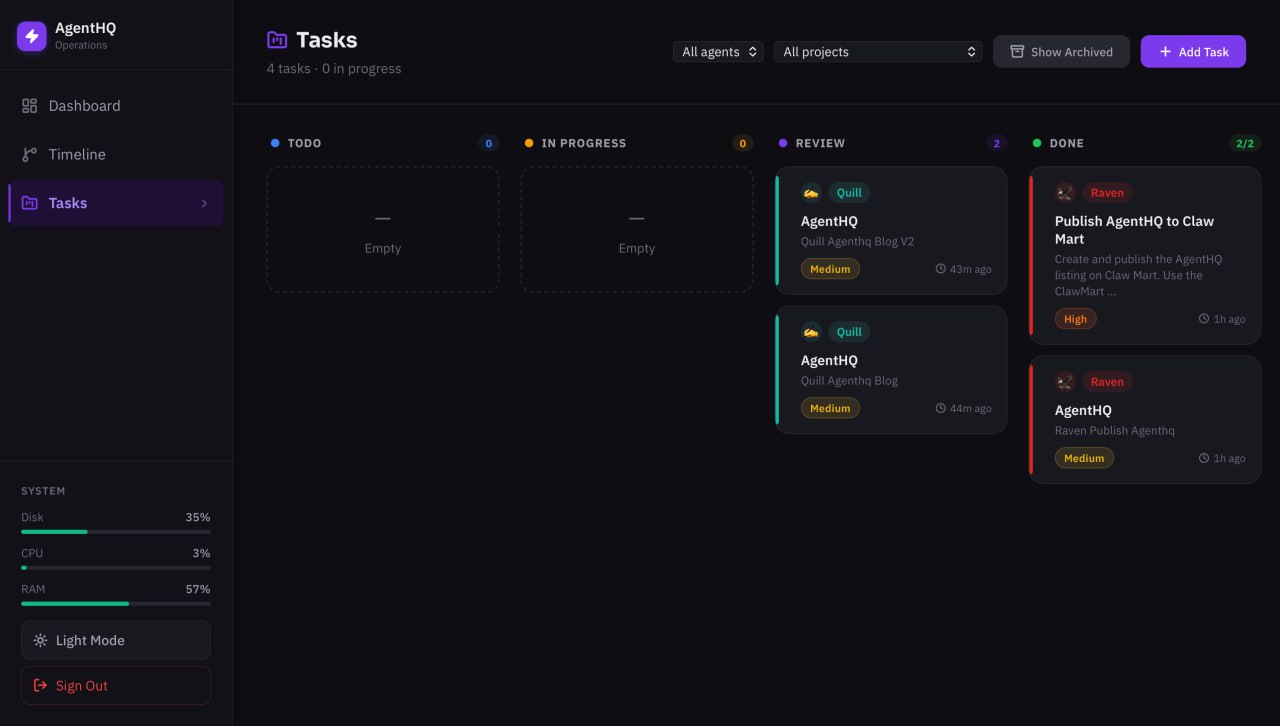Image resolution: width=1280 pixels, height=726 pixels.
Task: Click the Timeline branch icon in sidebar
Action: coord(27,154)
